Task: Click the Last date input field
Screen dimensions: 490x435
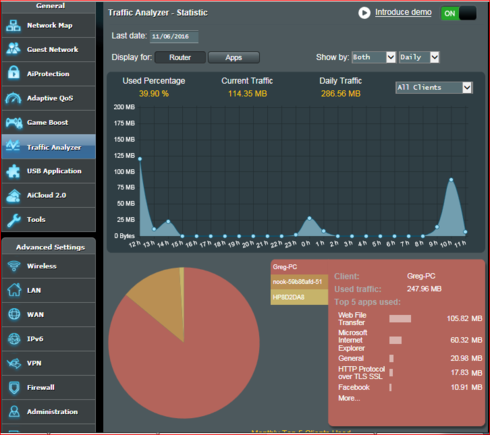Action: coord(174,36)
